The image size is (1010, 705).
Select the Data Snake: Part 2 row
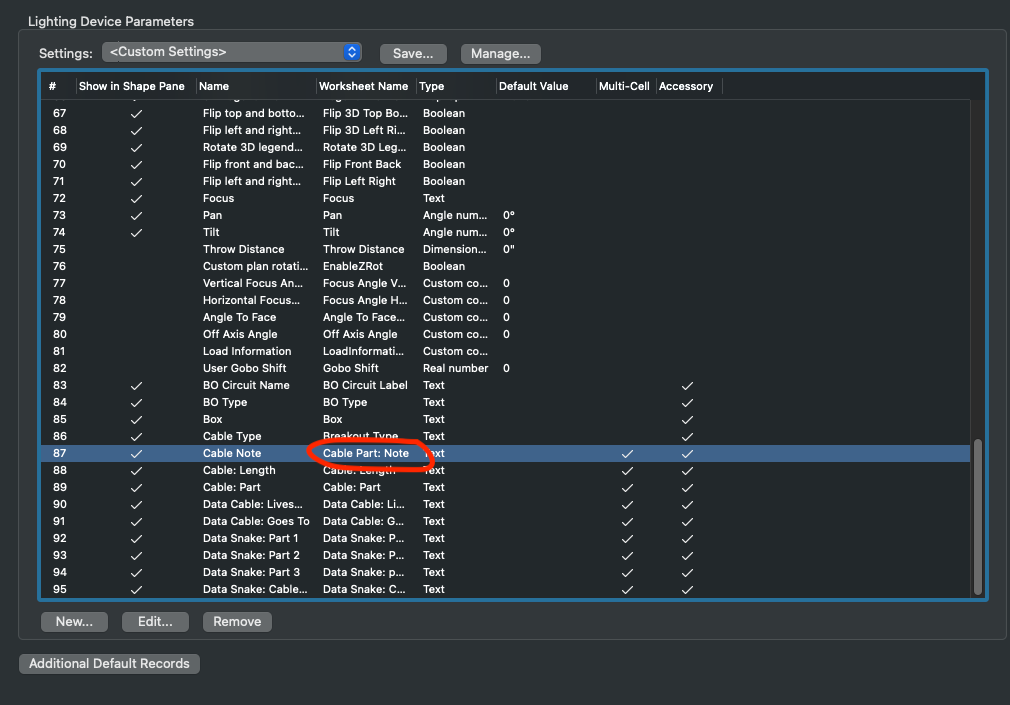[x=251, y=555]
